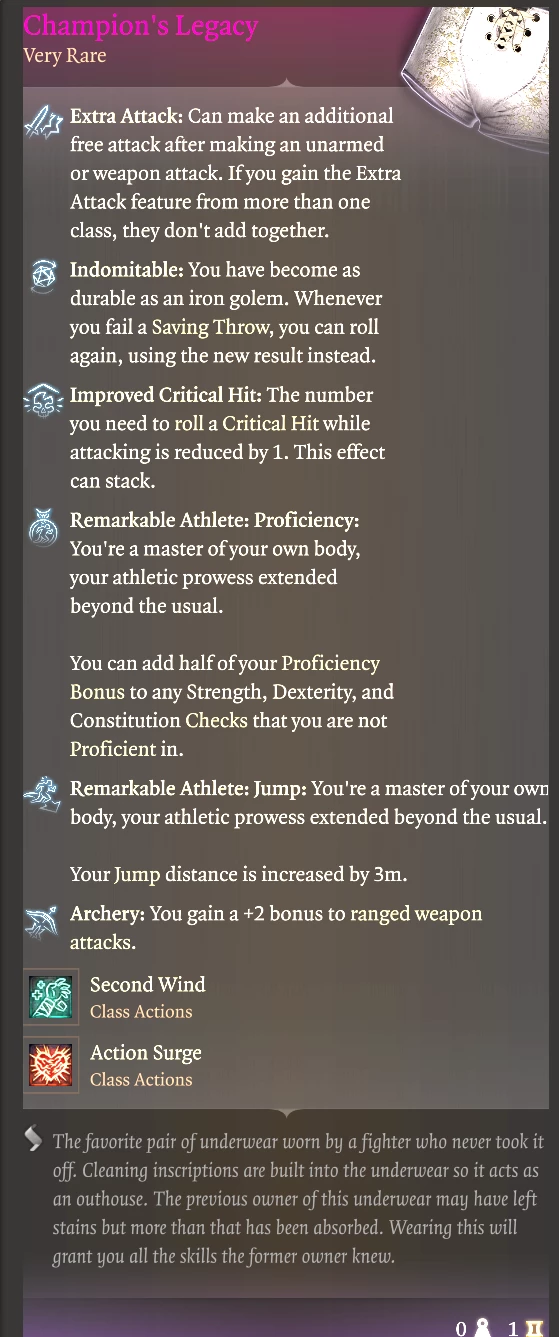
Task: Click the Second Wind ability icon
Action: [x=51, y=997]
